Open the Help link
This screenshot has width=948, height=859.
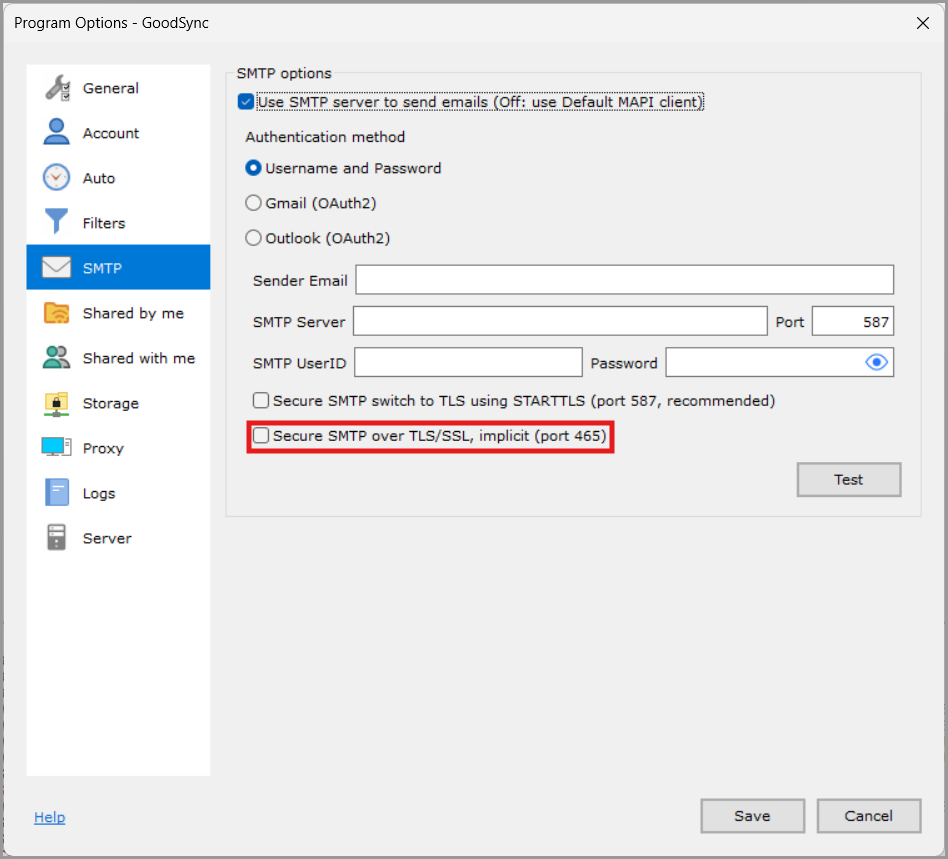pos(50,817)
